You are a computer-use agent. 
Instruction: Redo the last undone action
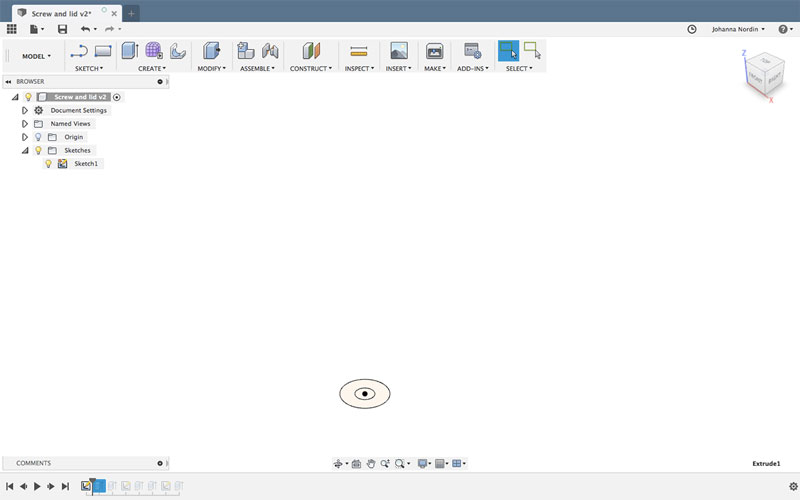pyautogui.click(x=109, y=29)
